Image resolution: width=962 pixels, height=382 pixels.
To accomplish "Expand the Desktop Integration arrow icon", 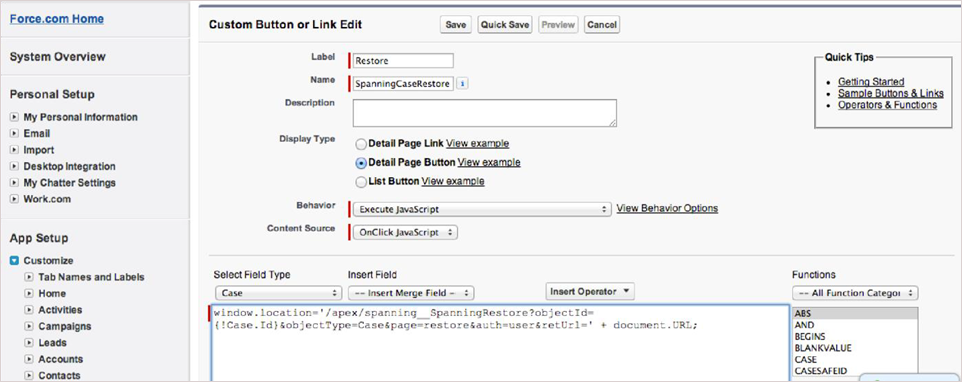I will point(14,167).
